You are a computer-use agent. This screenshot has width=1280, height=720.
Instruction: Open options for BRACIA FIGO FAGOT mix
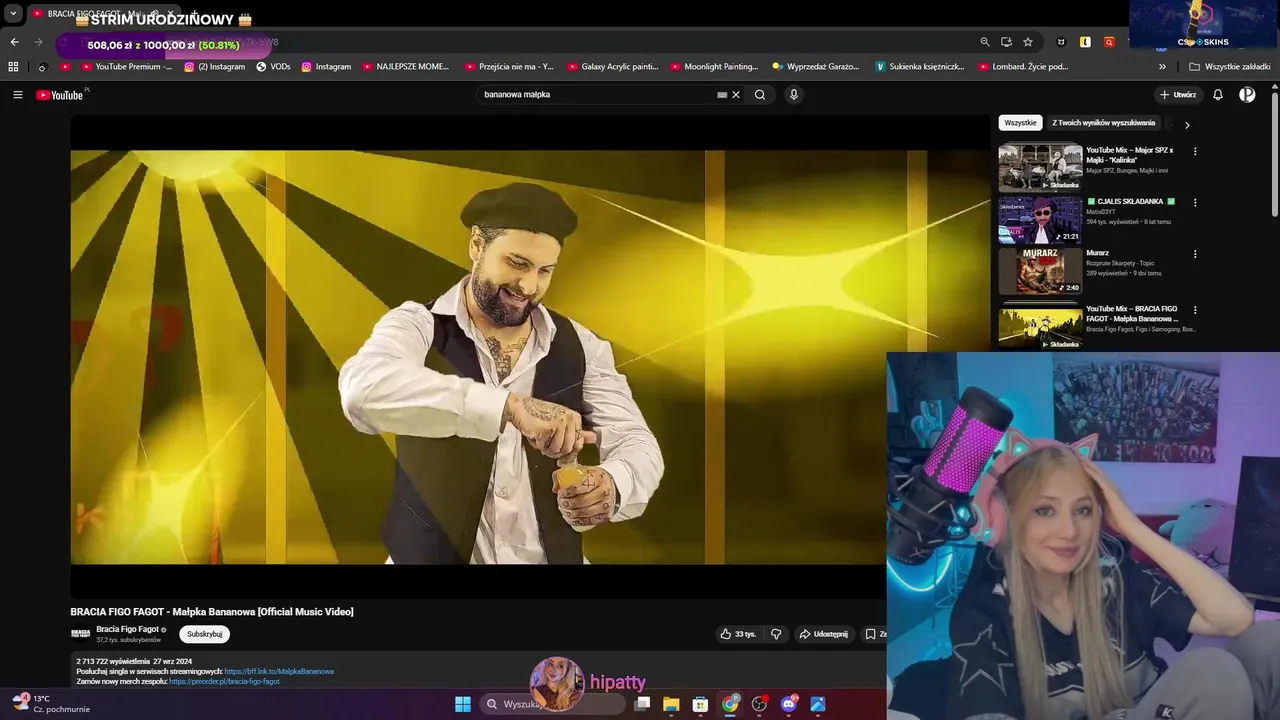coord(1195,311)
